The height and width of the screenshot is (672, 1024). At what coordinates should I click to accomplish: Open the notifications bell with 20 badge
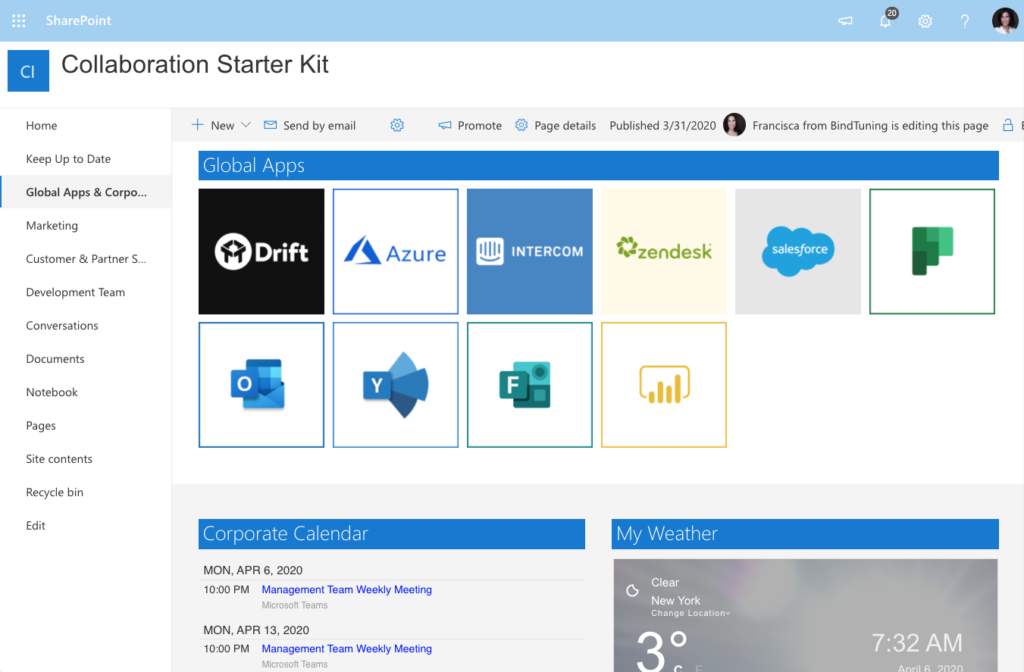886,20
